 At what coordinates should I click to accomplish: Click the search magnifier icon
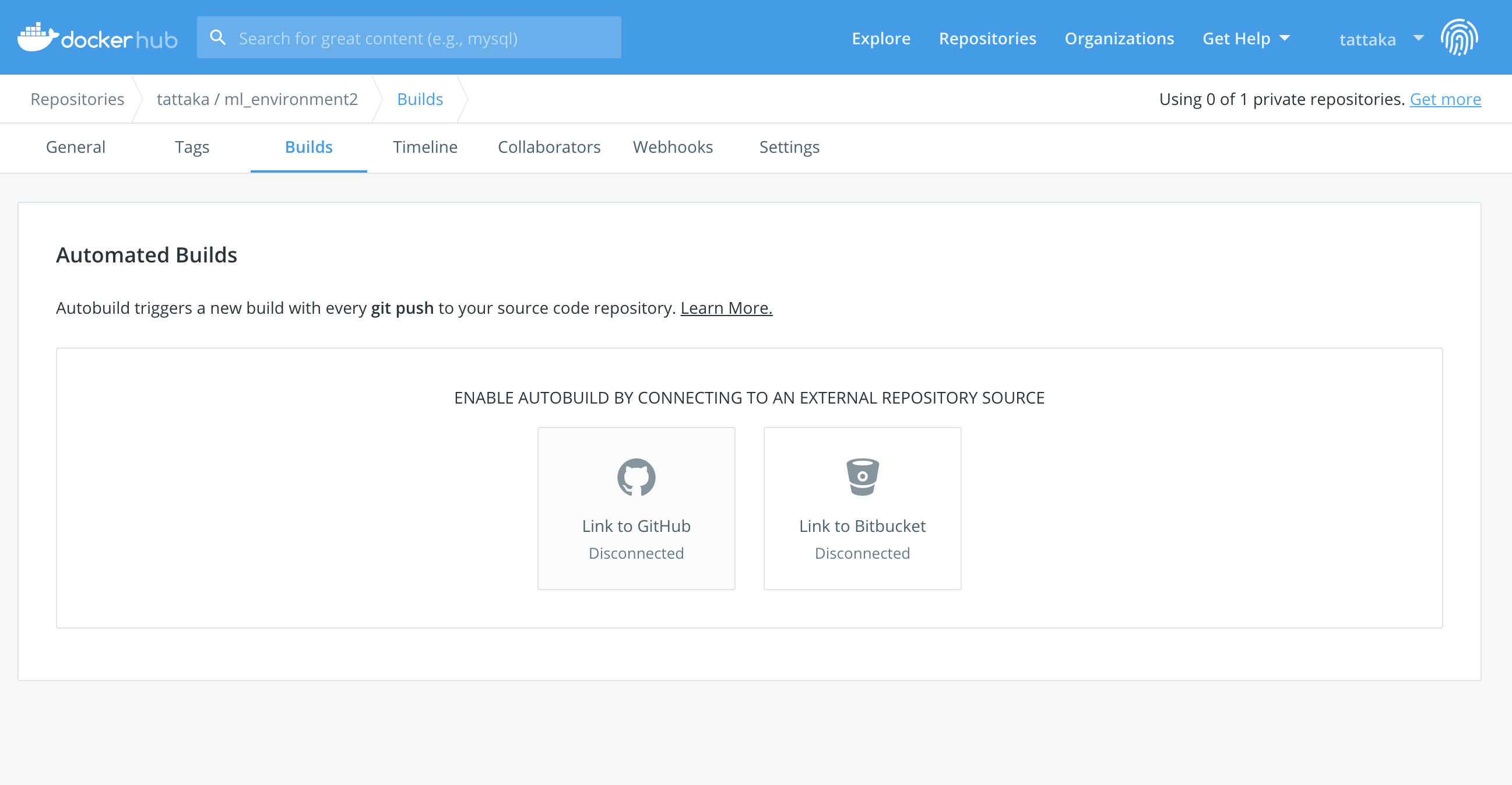coord(218,37)
